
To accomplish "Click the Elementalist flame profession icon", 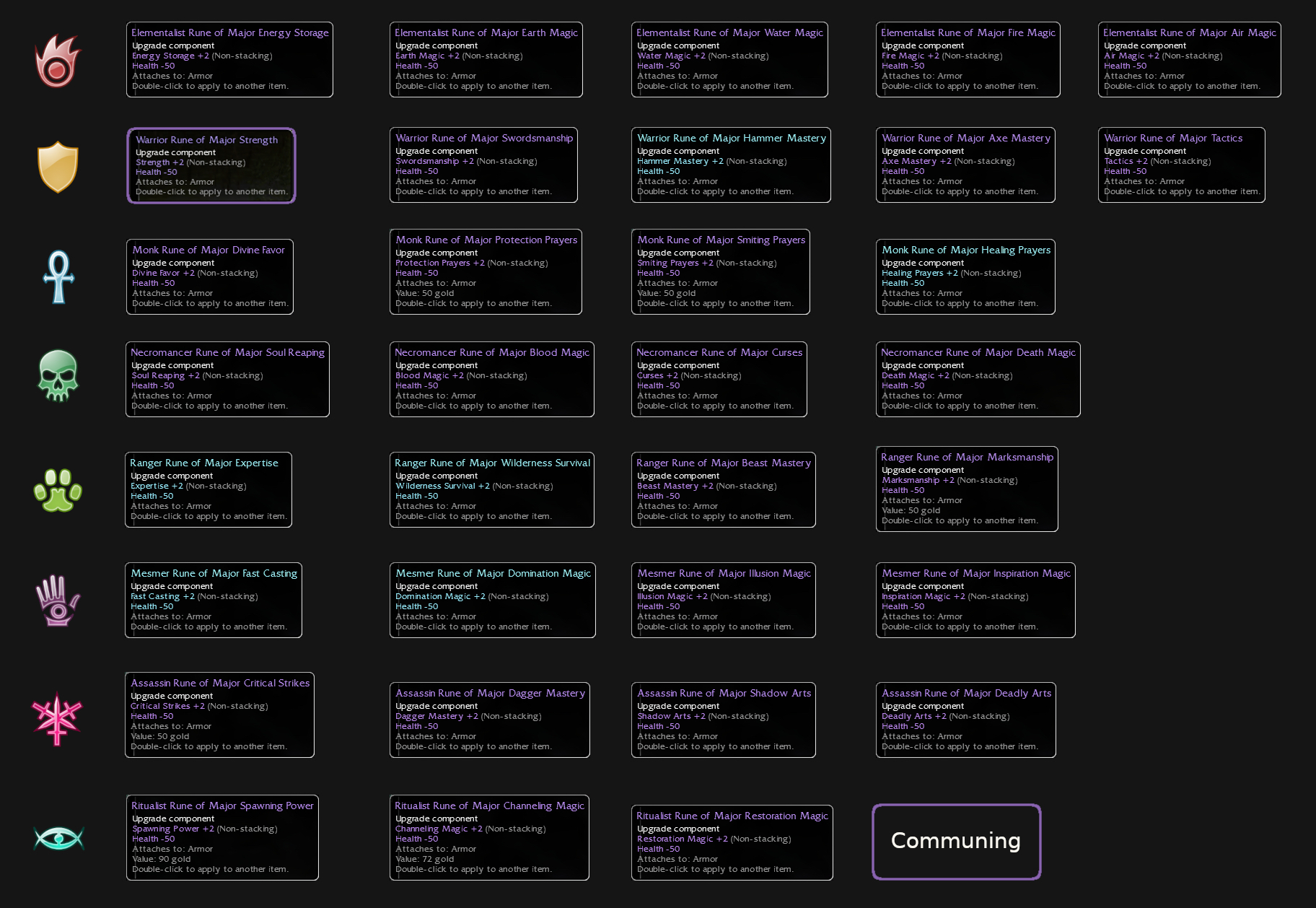I will point(58,61).
